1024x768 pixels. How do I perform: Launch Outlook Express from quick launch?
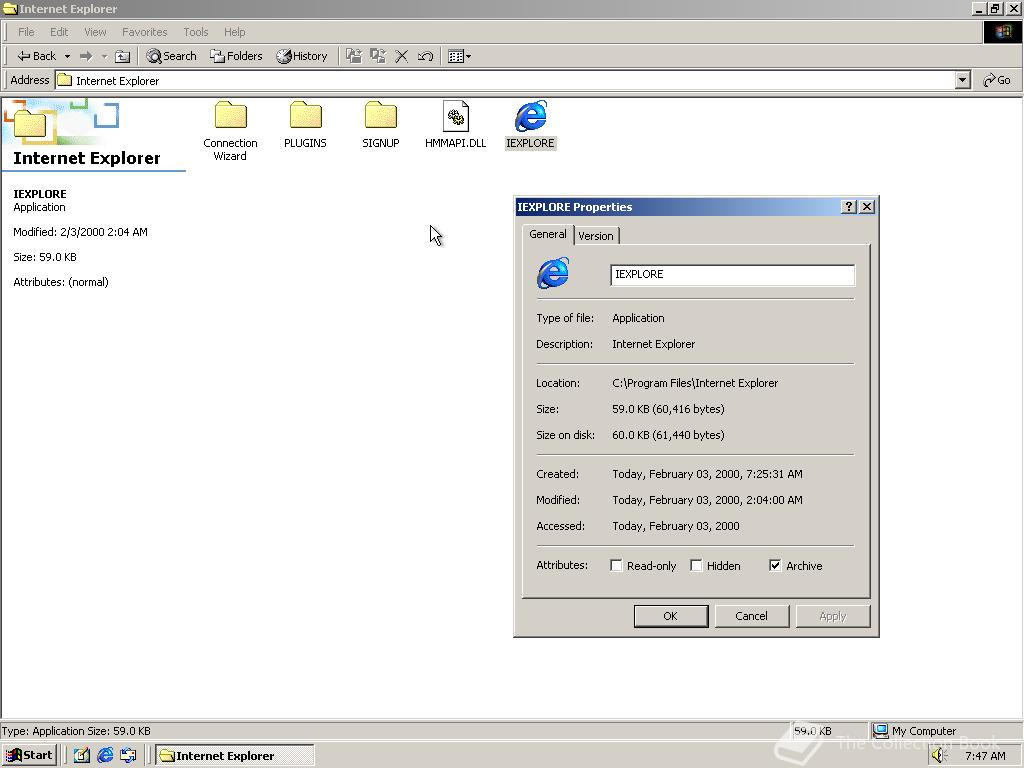[x=128, y=756]
